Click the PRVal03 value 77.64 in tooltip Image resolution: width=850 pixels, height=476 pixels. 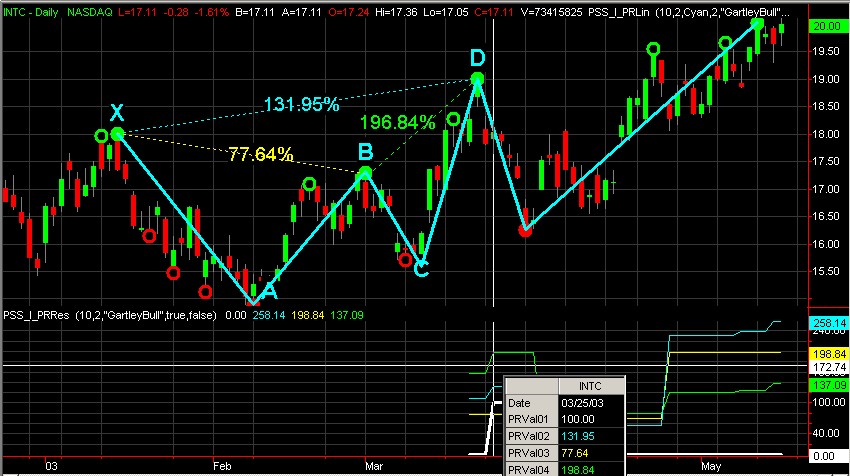[x=575, y=453]
